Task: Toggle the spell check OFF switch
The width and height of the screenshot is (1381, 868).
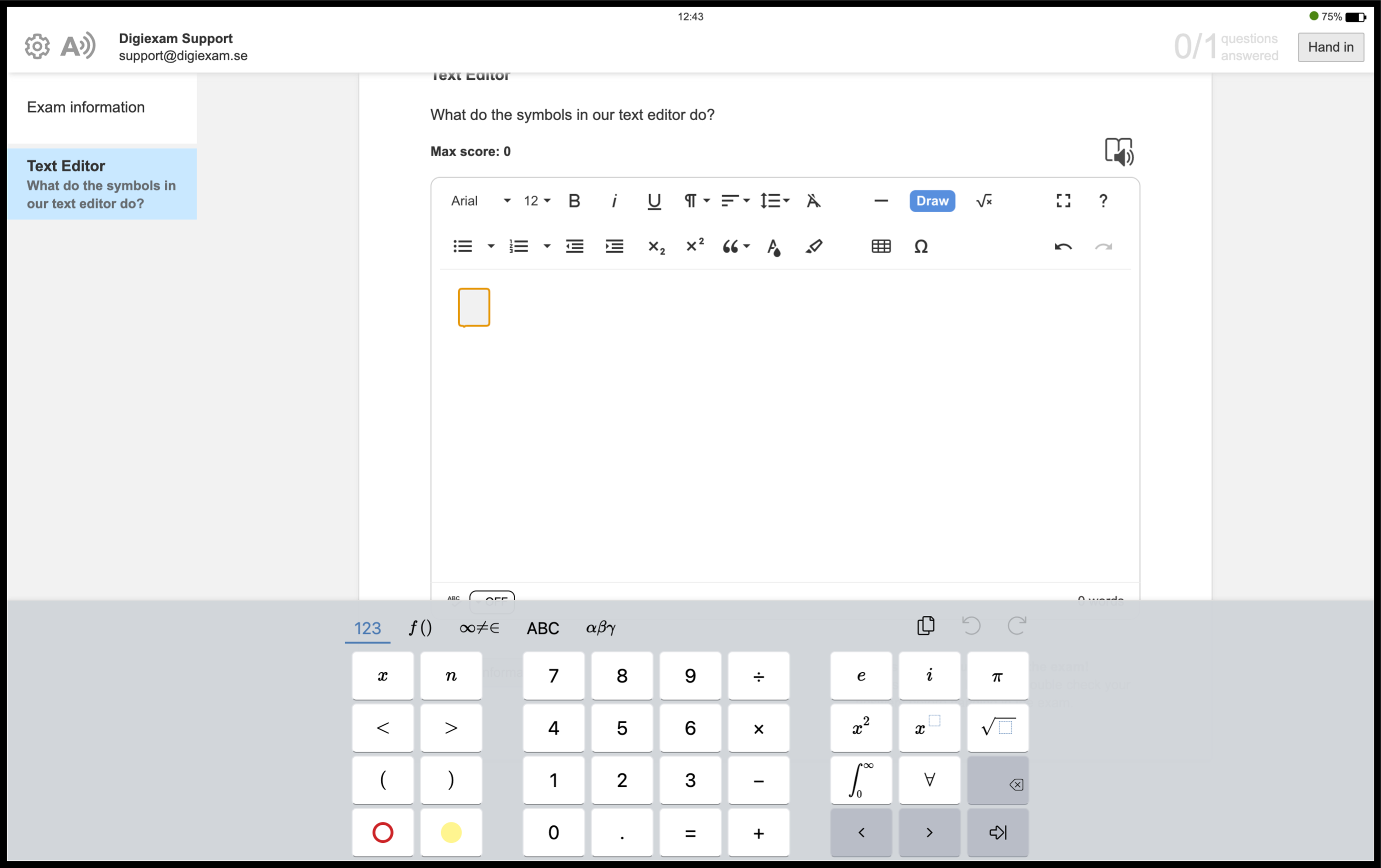Action: coord(492,597)
